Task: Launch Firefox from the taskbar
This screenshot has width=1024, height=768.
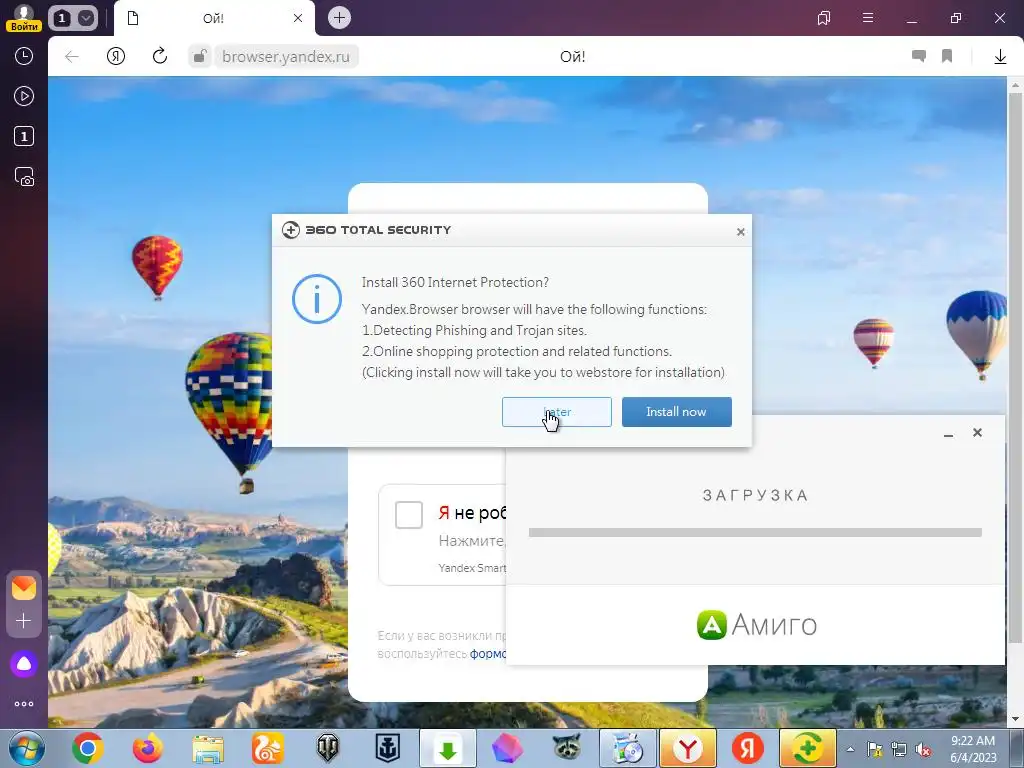Action: [x=148, y=748]
